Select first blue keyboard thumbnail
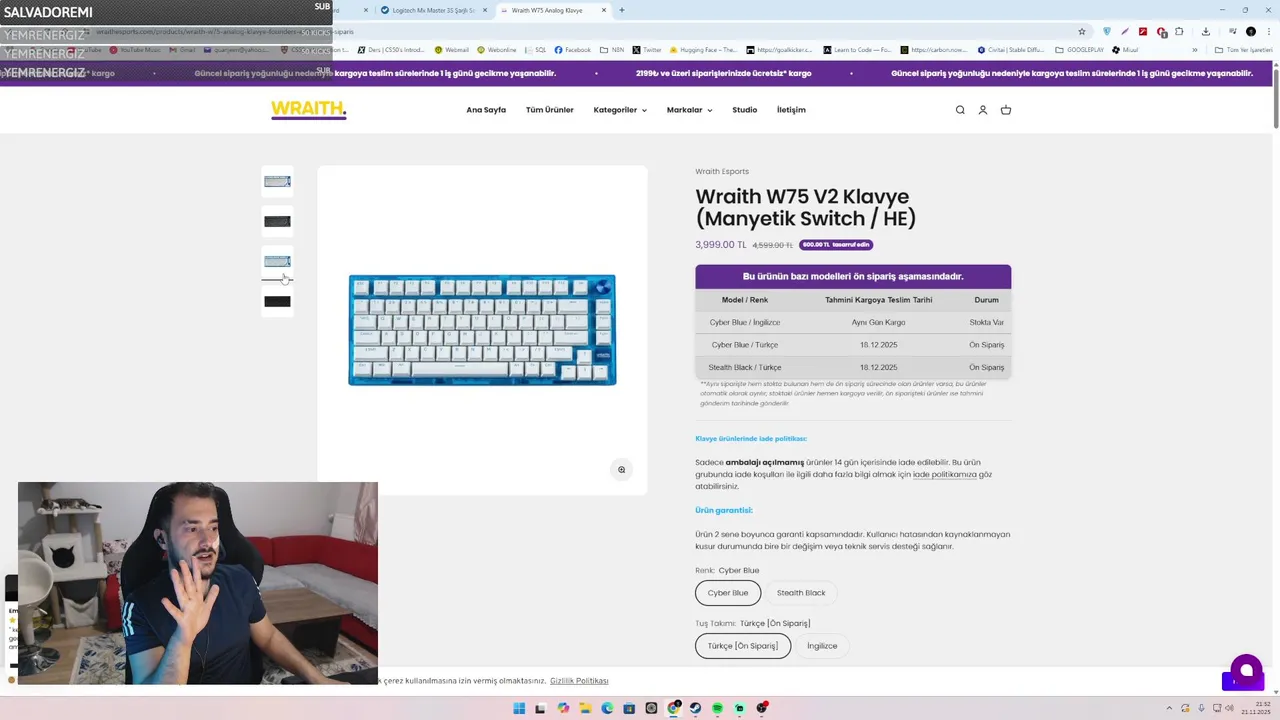Viewport: 1280px width, 720px height. pyautogui.click(x=277, y=181)
